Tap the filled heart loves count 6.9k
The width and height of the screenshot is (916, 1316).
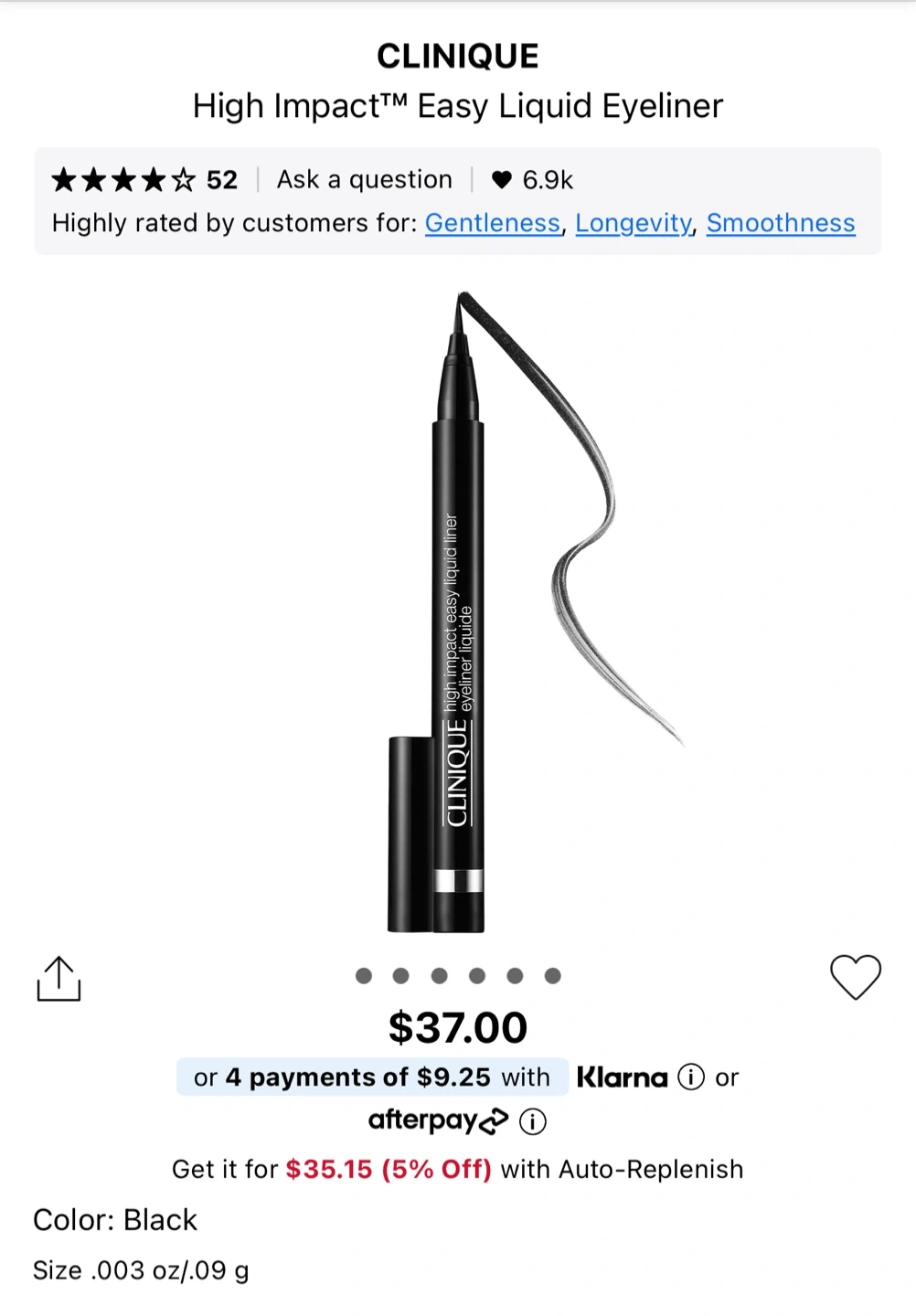(532, 180)
